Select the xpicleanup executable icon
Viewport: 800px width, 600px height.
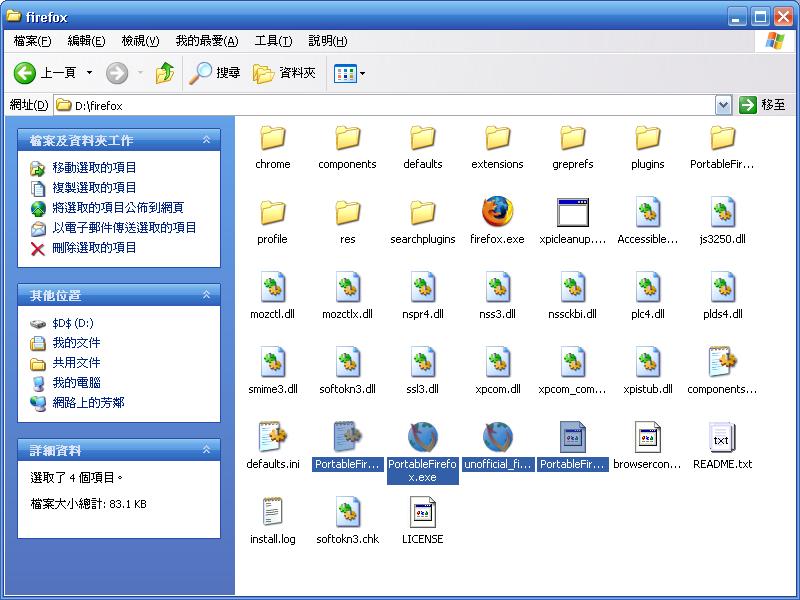click(572, 213)
